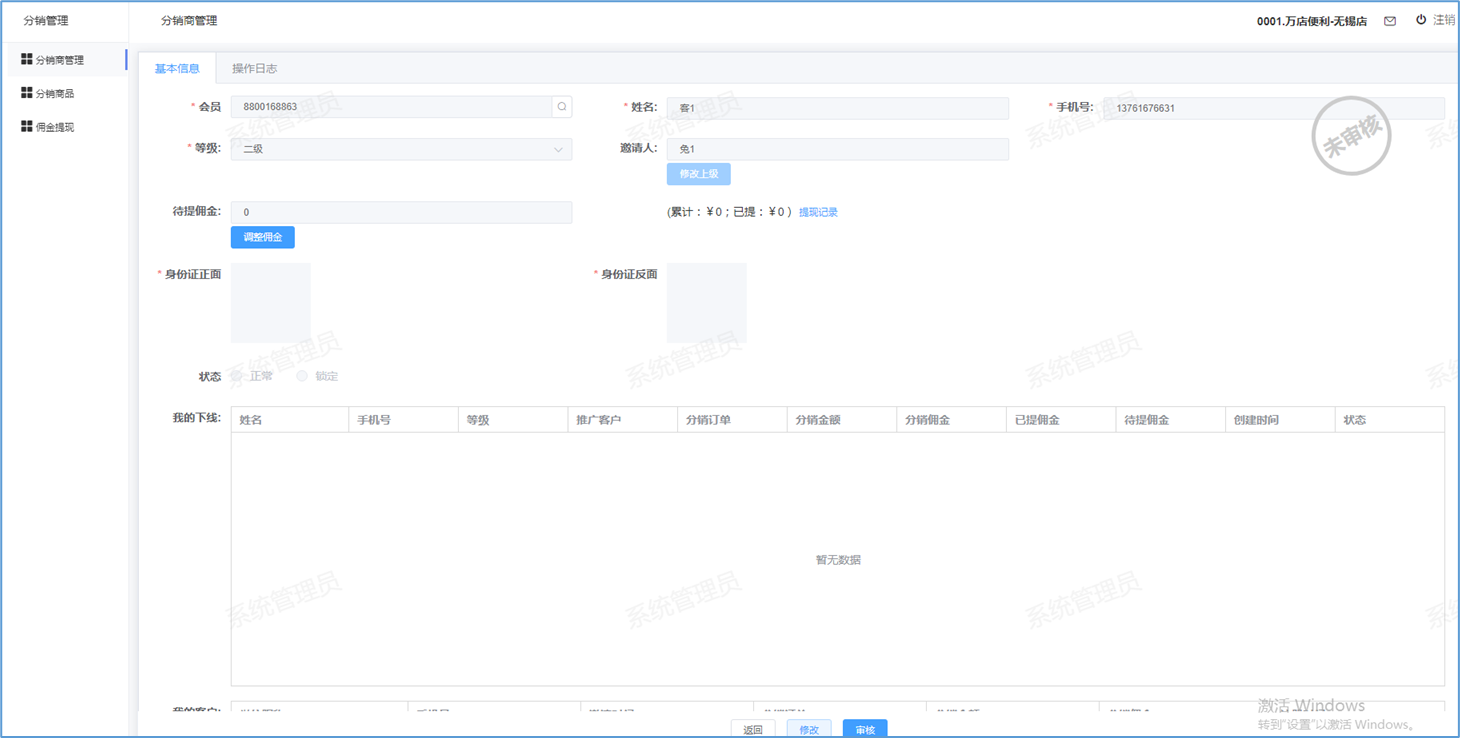
Task: Click the 身份证反面 image placeholder
Action: (707, 303)
